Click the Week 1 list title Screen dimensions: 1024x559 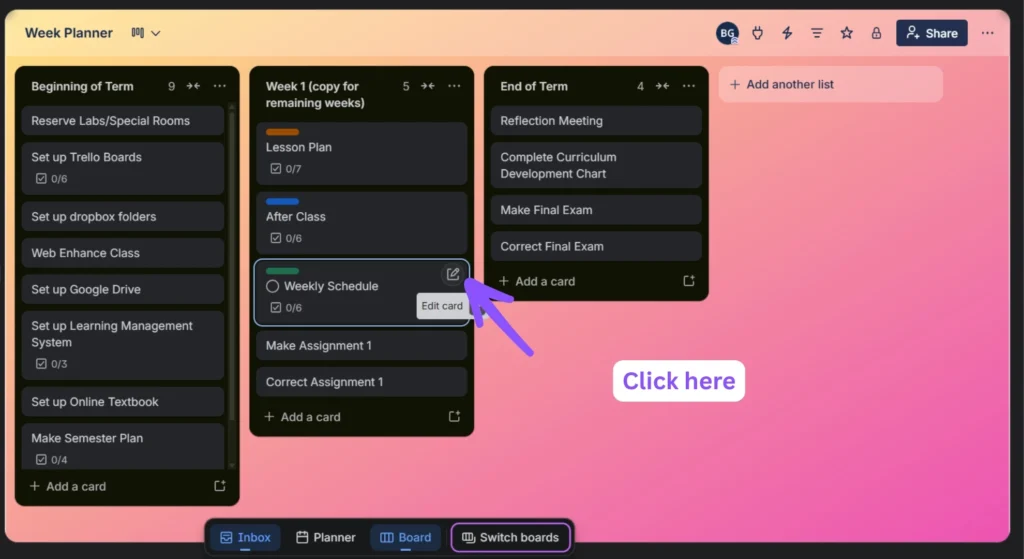[x=315, y=95]
